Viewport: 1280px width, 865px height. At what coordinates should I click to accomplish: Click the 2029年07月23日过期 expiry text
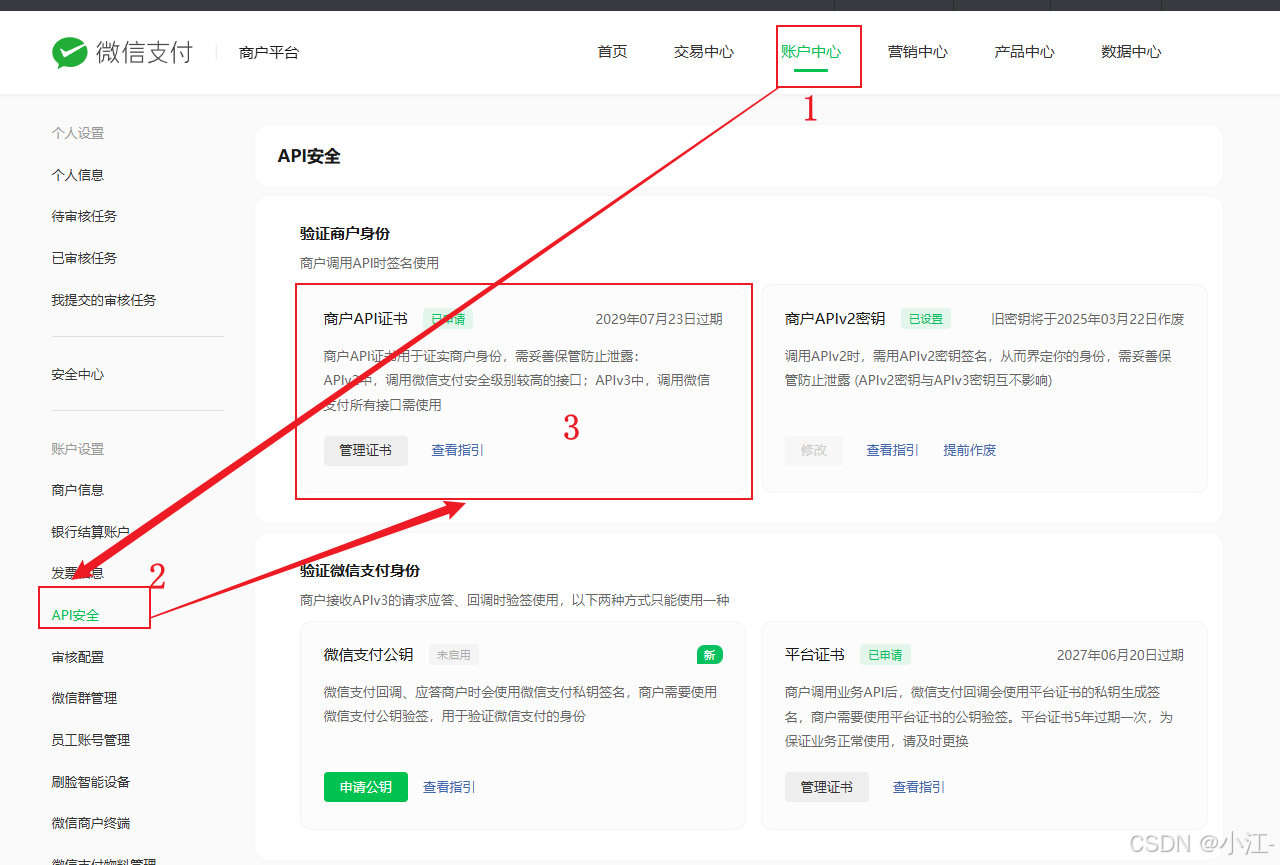click(659, 319)
